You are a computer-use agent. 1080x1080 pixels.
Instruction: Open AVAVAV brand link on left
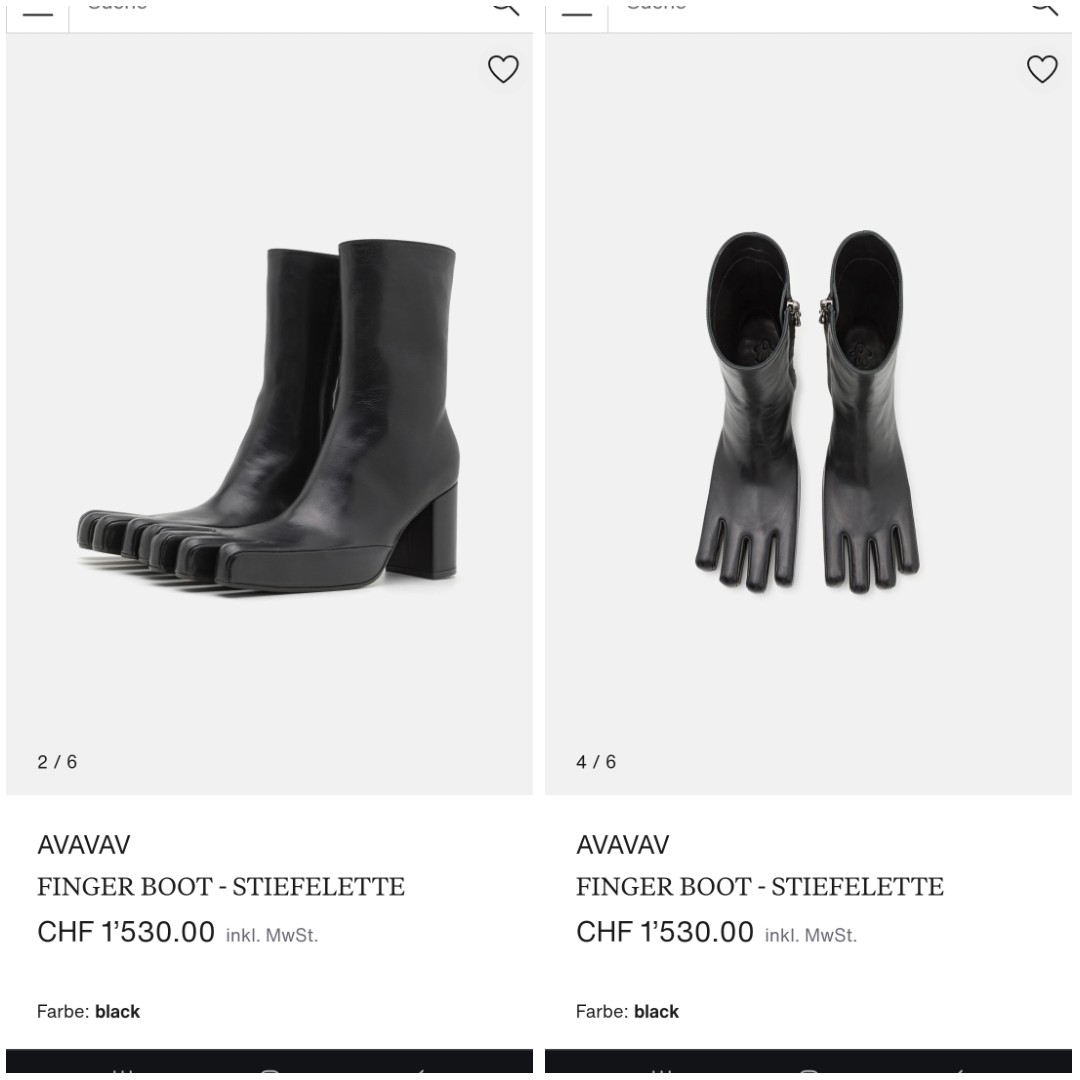83,844
